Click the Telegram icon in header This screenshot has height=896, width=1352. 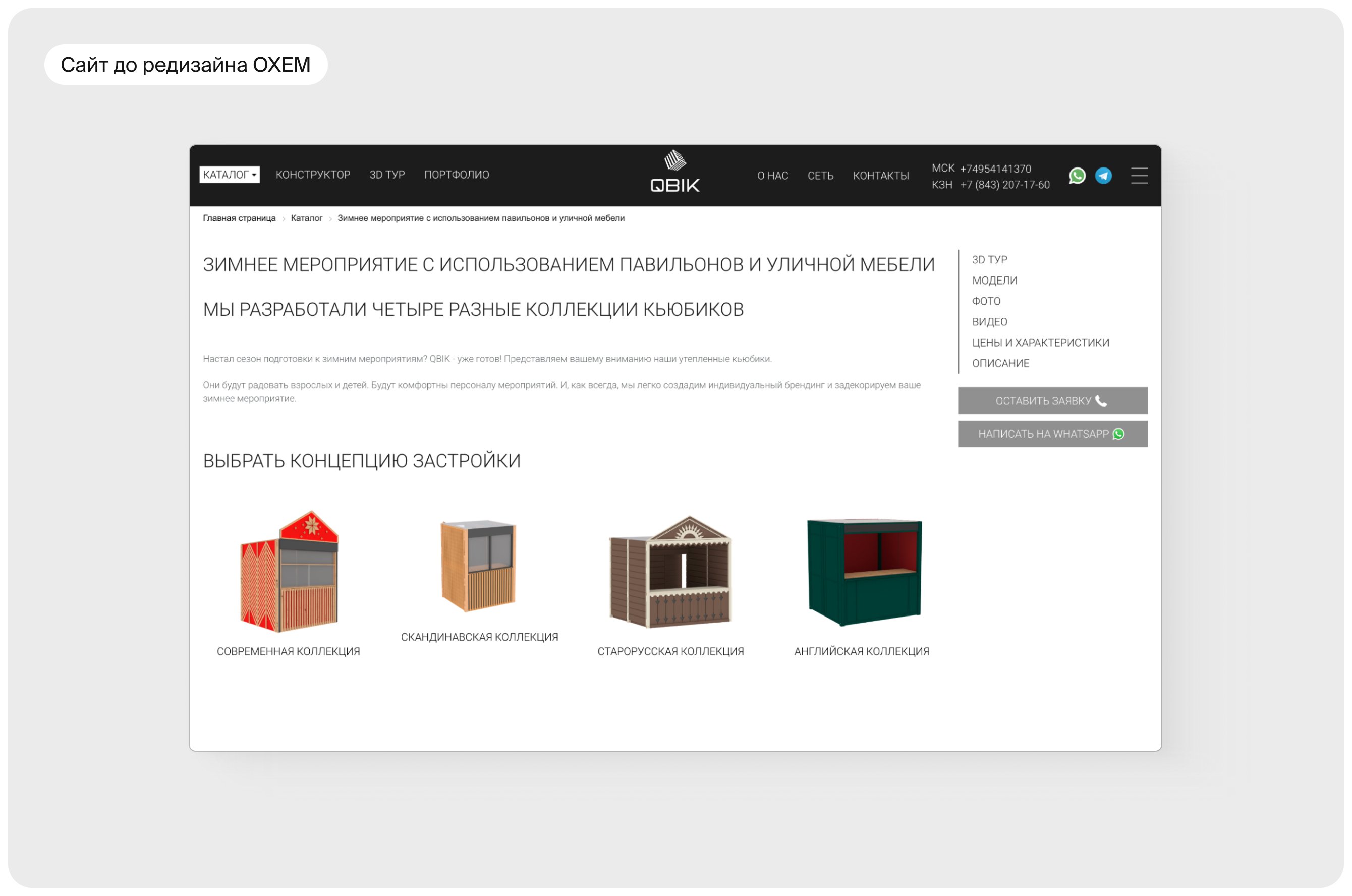1103,176
